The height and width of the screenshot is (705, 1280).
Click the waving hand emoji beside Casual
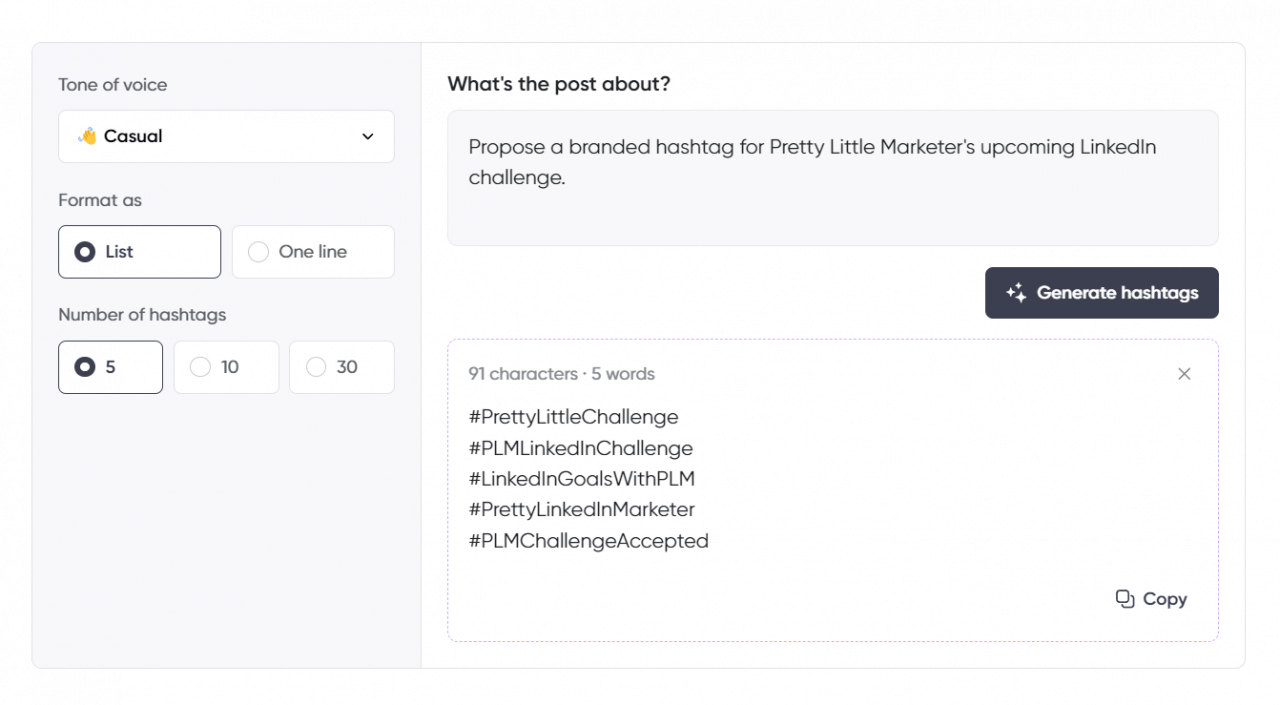(x=84, y=136)
